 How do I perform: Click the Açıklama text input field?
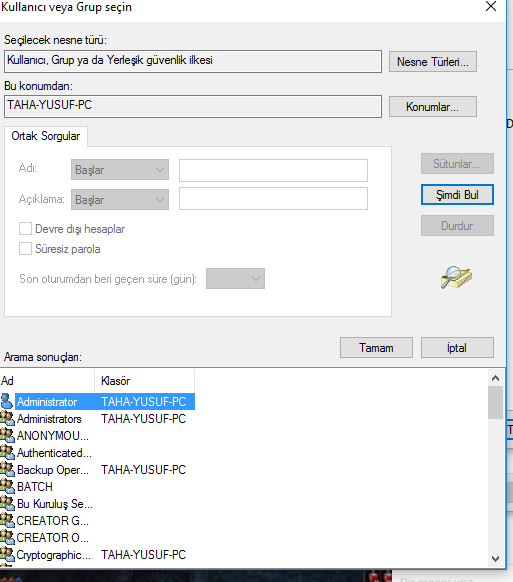coord(273,199)
